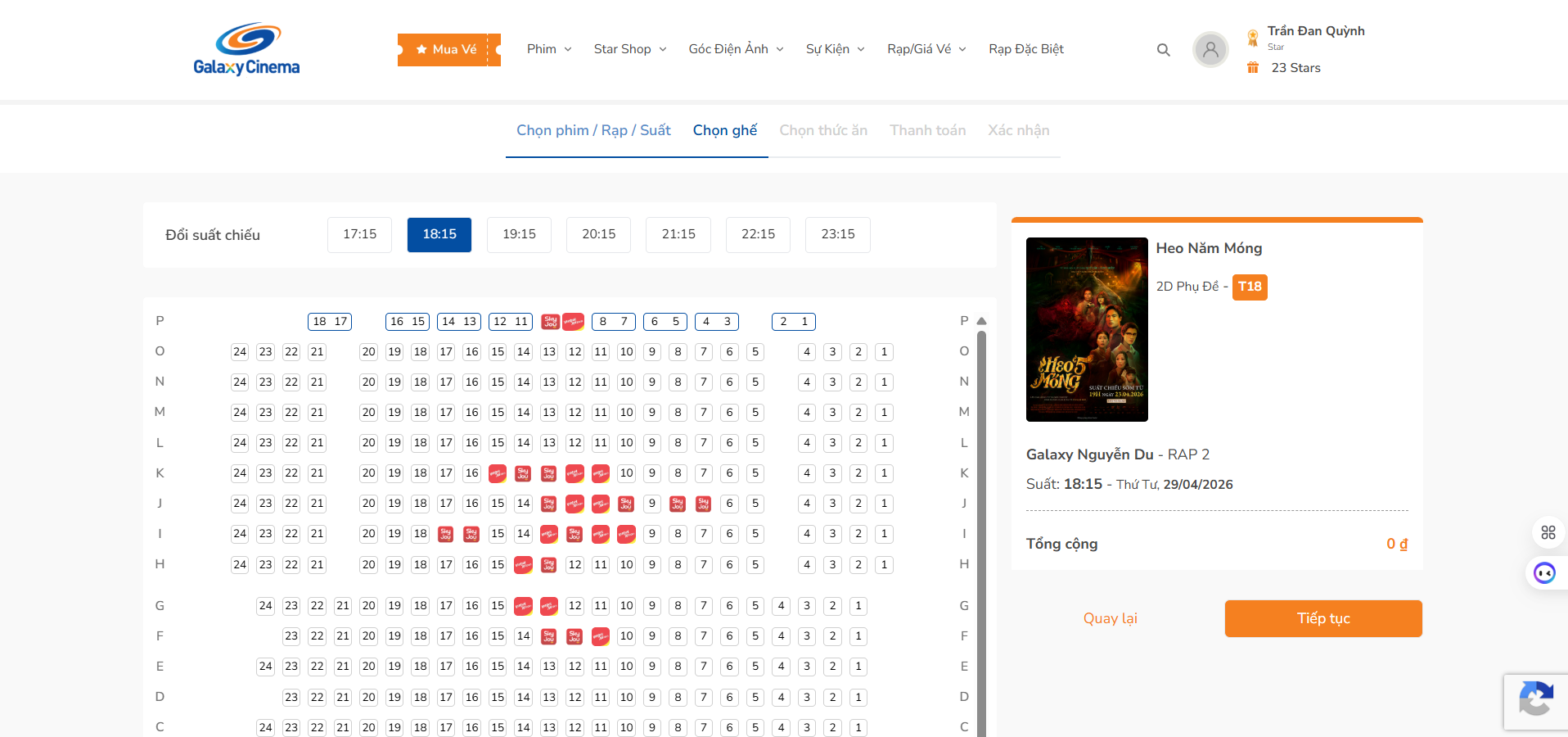Select couple seat 2-1 in row P
Image resolution: width=1568 pixels, height=737 pixels.
click(794, 322)
